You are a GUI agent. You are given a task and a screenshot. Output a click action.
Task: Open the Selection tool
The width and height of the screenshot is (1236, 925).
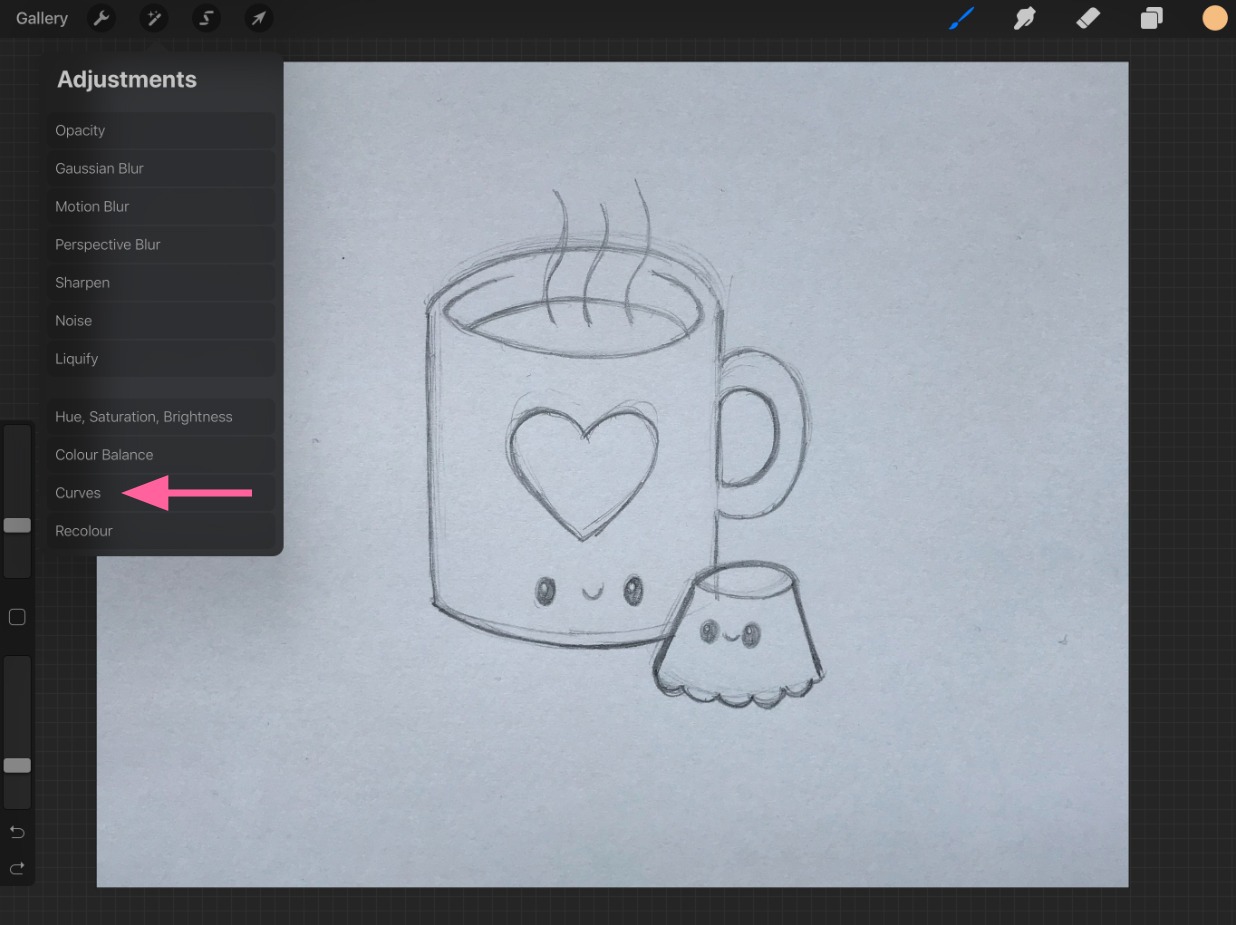206,18
